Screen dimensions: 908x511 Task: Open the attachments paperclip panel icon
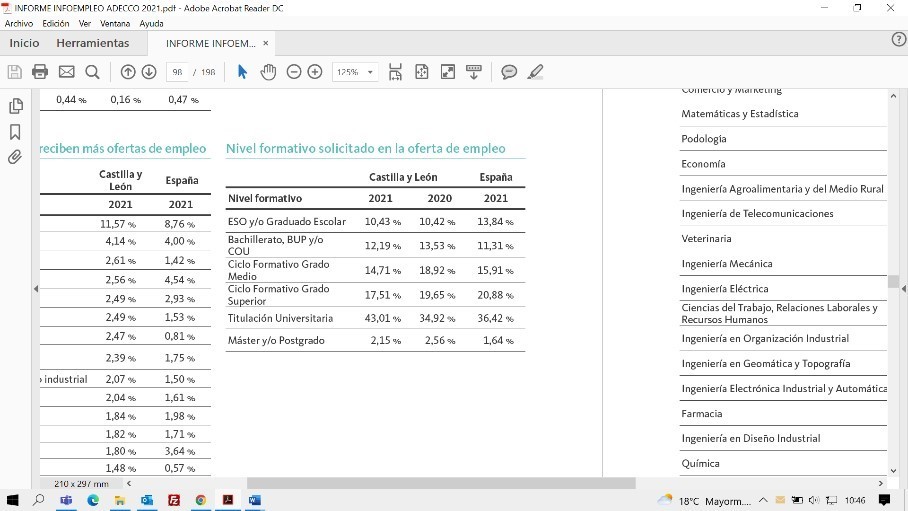pos(15,157)
